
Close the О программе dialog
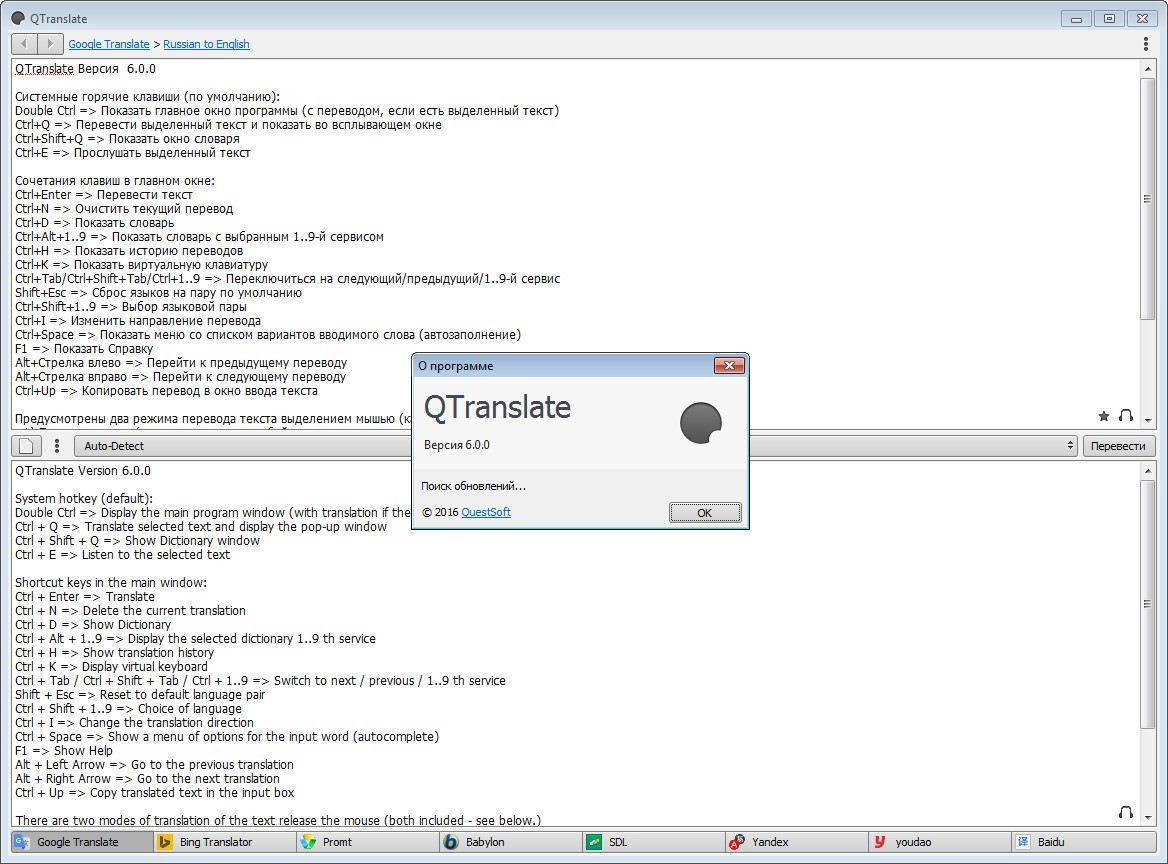(729, 365)
